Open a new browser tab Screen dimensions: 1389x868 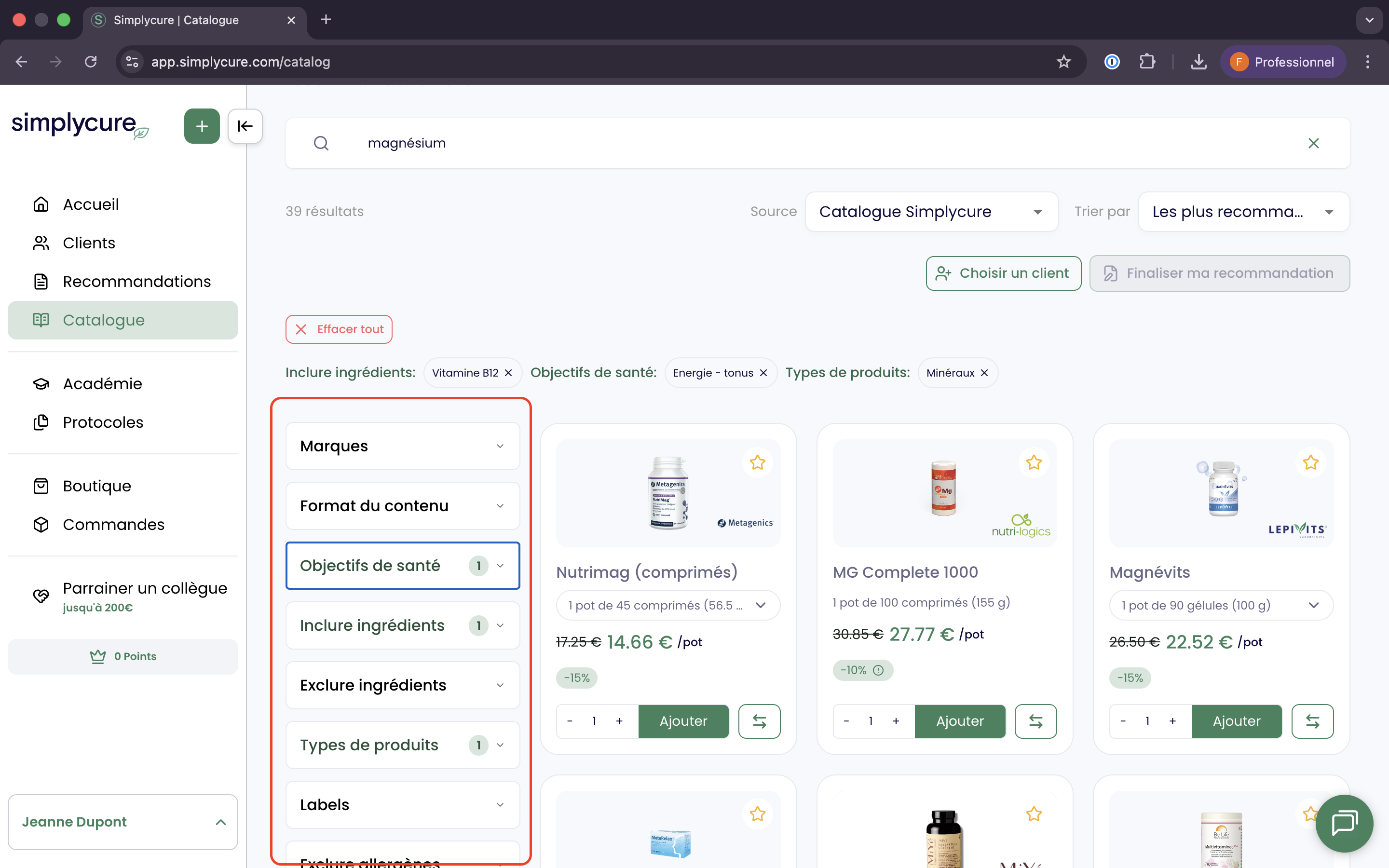(326, 19)
